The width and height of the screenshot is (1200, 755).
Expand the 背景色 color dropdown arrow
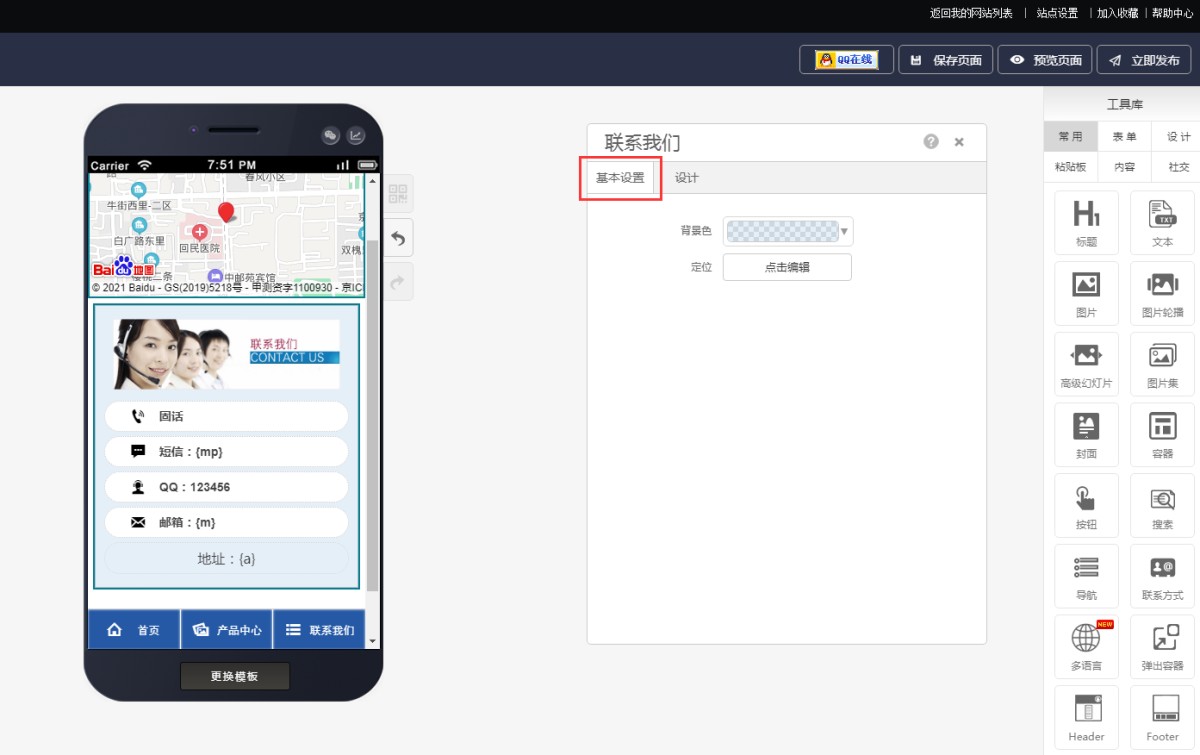(845, 232)
